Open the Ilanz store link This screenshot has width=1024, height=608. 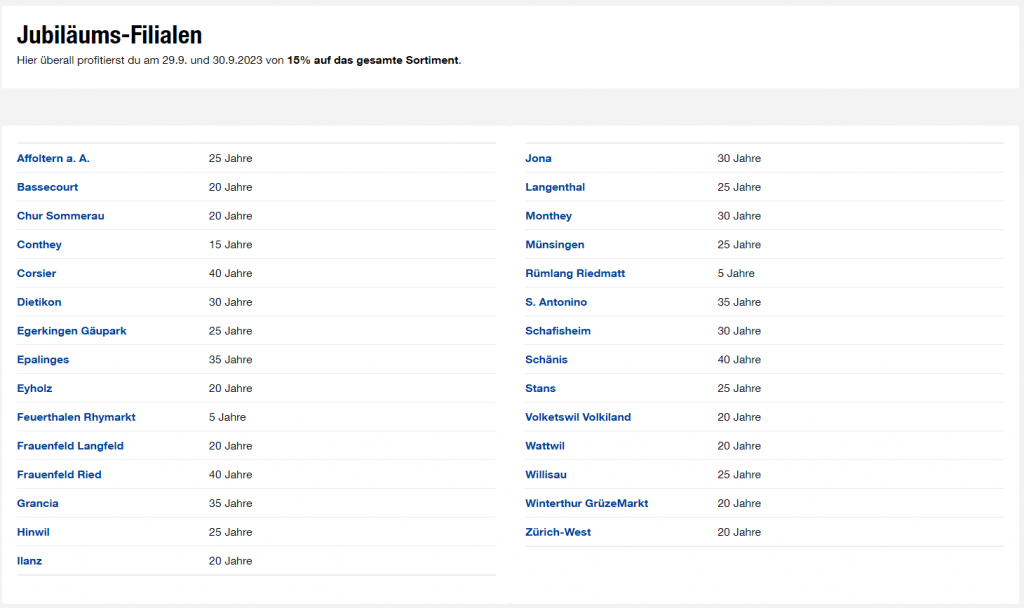[29, 561]
